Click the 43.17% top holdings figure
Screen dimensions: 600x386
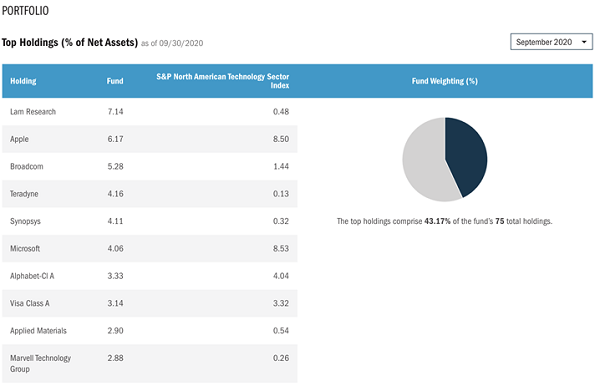coord(437,222)
